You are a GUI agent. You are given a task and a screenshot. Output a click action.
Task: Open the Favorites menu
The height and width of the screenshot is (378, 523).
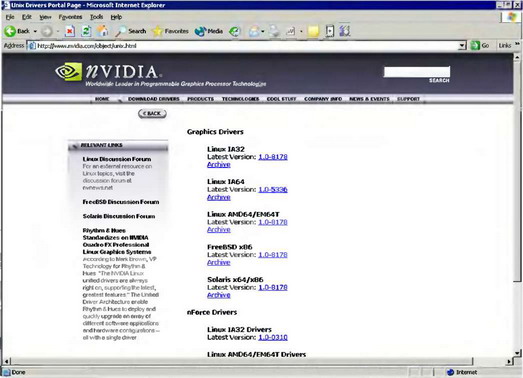tap(70, 17)
